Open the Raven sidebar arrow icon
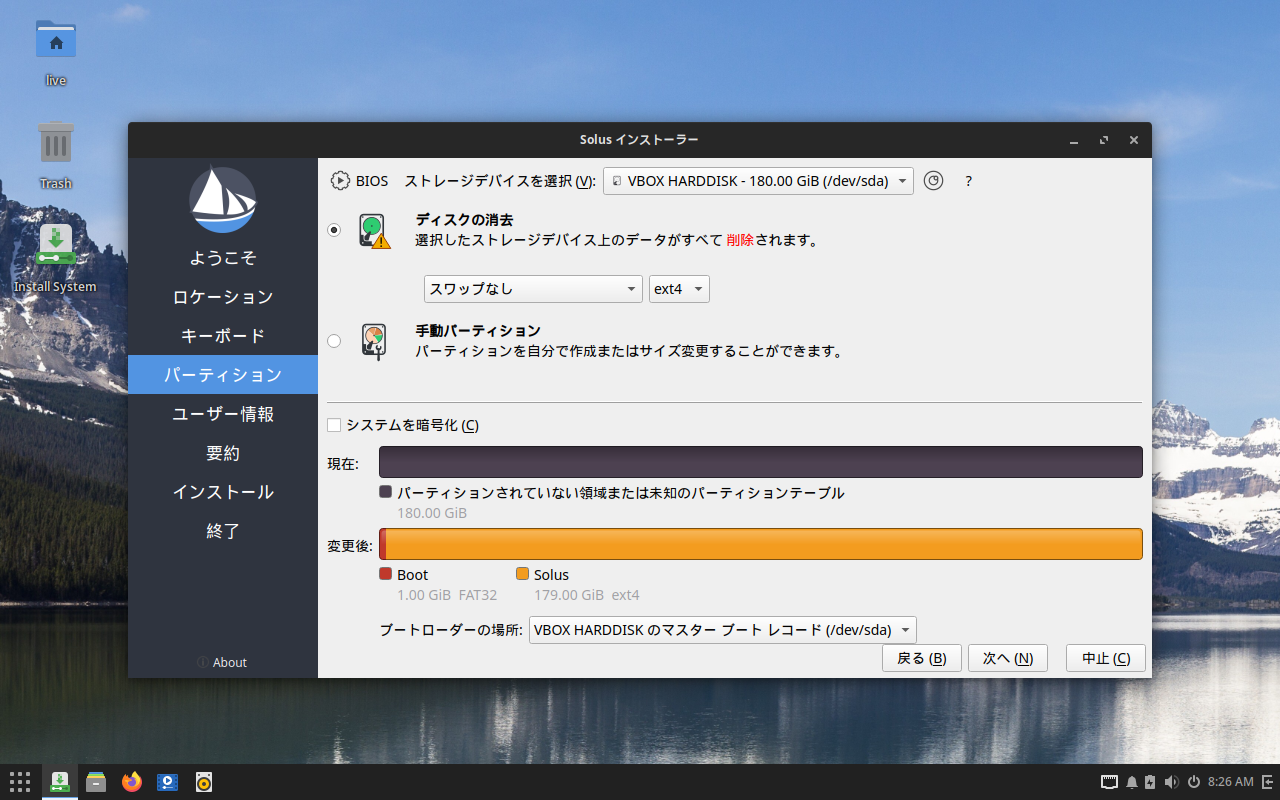 point(1267,782)
